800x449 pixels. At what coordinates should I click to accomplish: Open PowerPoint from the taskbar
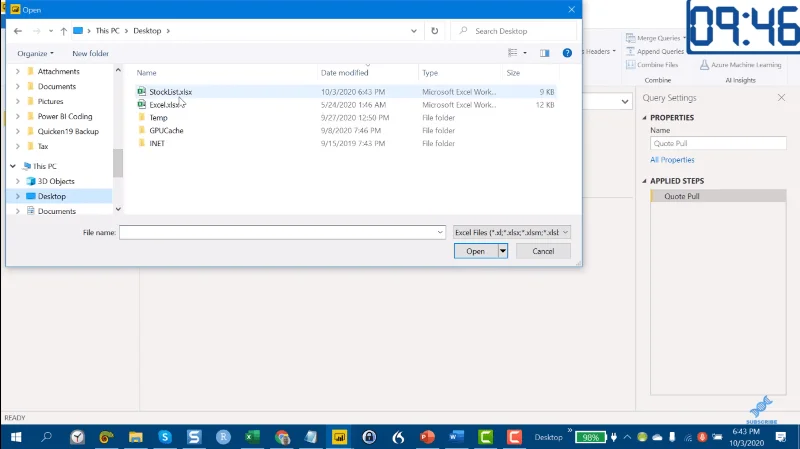[427, 437]
